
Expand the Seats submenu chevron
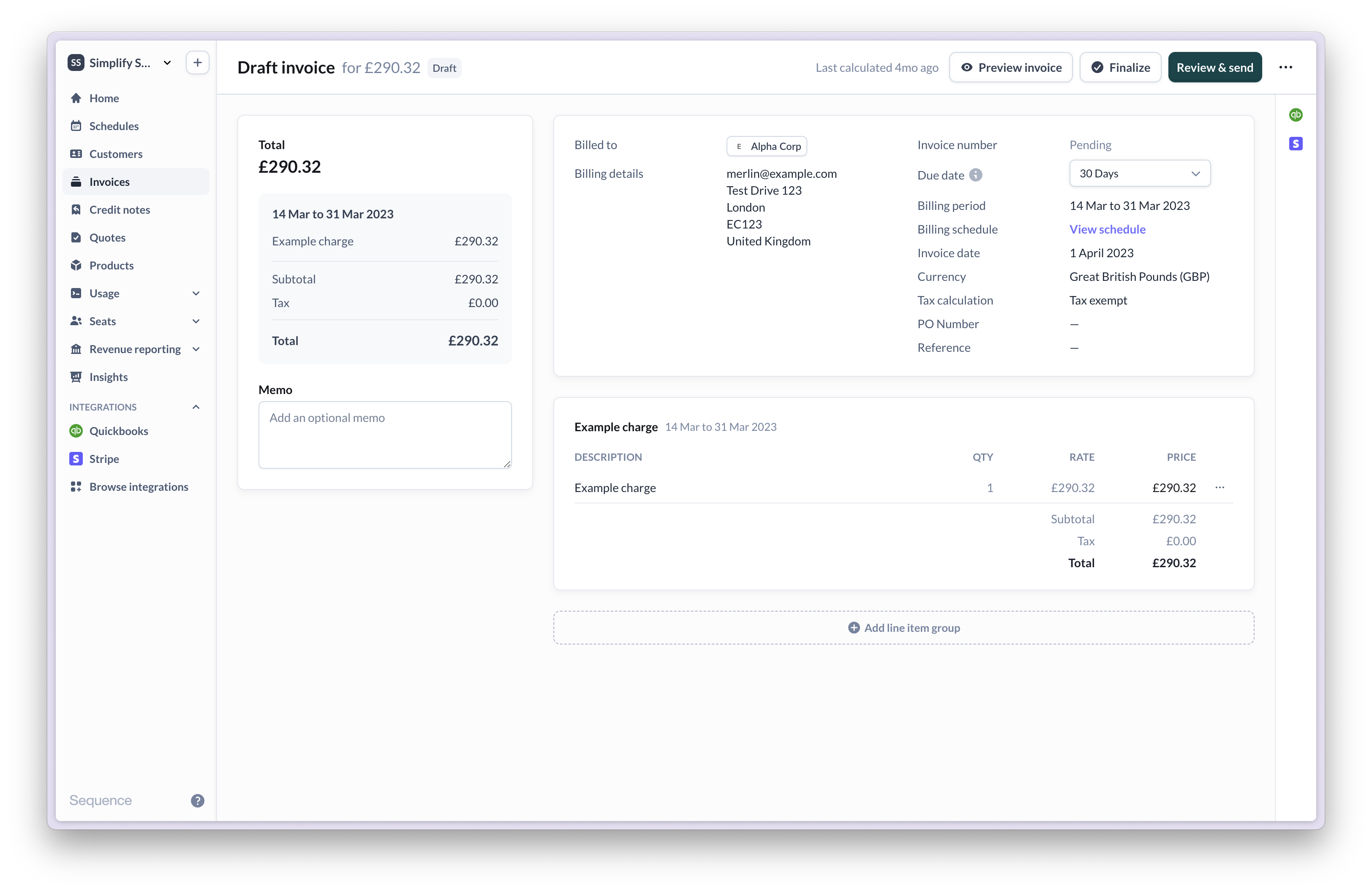(196, 321)
